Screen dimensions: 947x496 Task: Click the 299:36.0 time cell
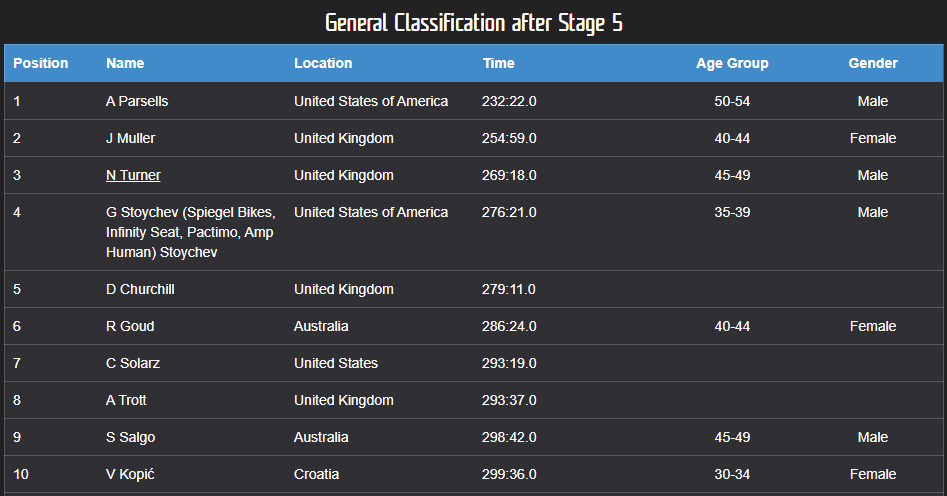pyautogui.click(x=509, y=474)
